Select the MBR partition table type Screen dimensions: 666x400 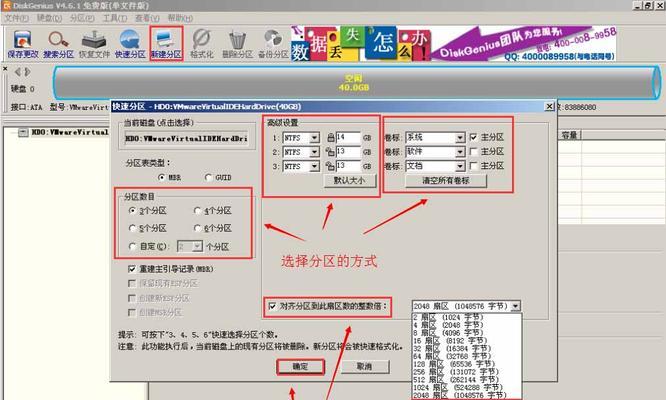[161, 177]
